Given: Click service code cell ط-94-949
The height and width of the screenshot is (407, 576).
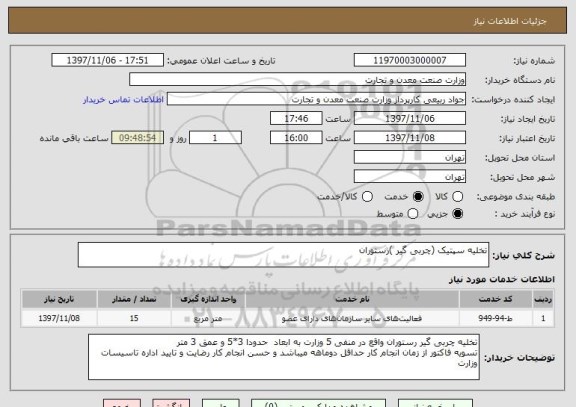Looking at the screenshot, I should point(495,318).
